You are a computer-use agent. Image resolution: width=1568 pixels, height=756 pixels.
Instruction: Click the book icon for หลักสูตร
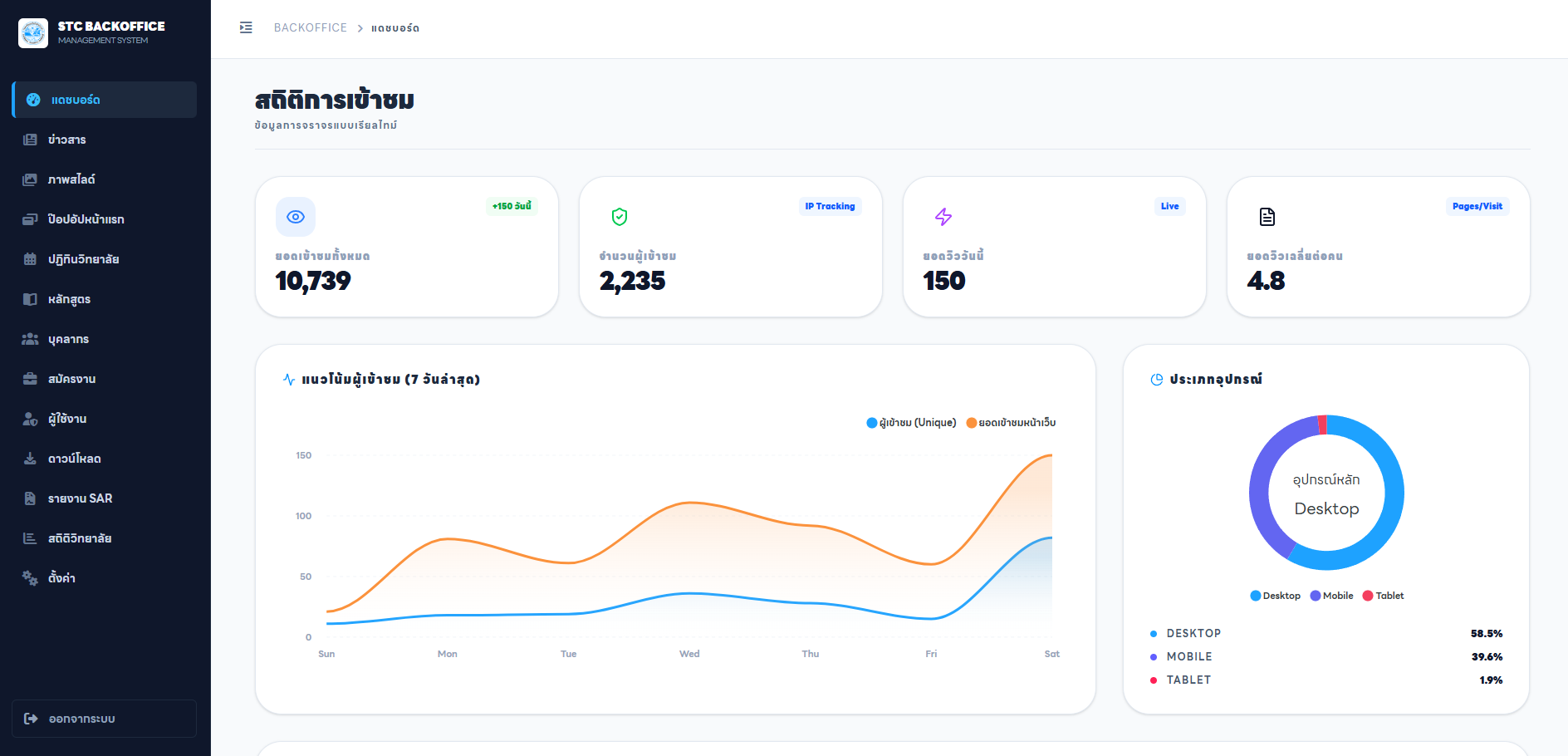pos(30,299)
